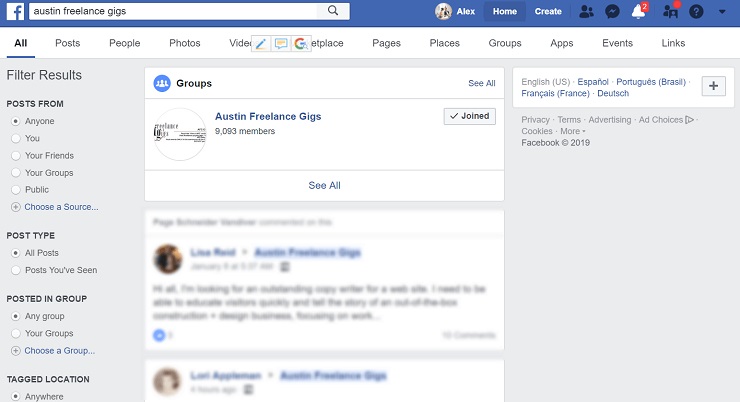Viewport: 740px width, 402px height.
Task: Click See All below the group result
Action: pos(324,185)
